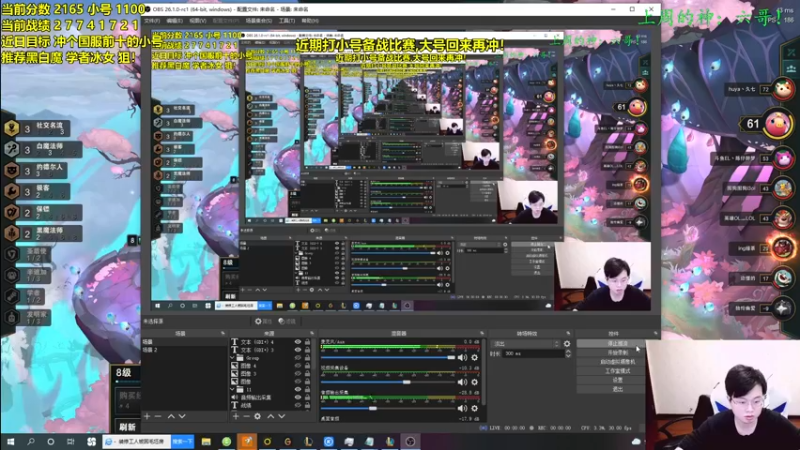Open File Explorer from taskbar

pyautogui.click(x=206, y=441)
